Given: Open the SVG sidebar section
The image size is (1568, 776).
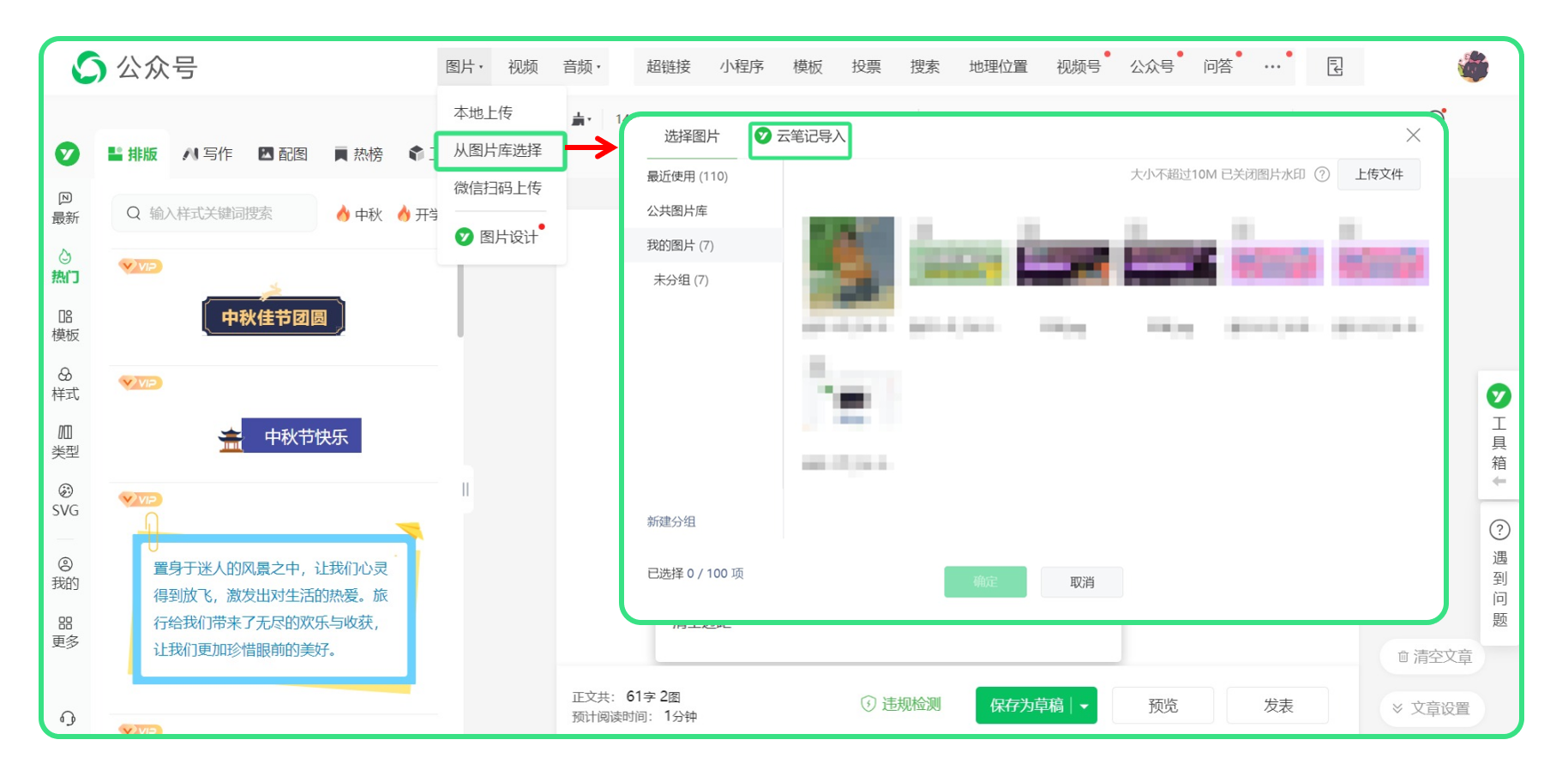Looking at the screenshot, I should [65, 501].
